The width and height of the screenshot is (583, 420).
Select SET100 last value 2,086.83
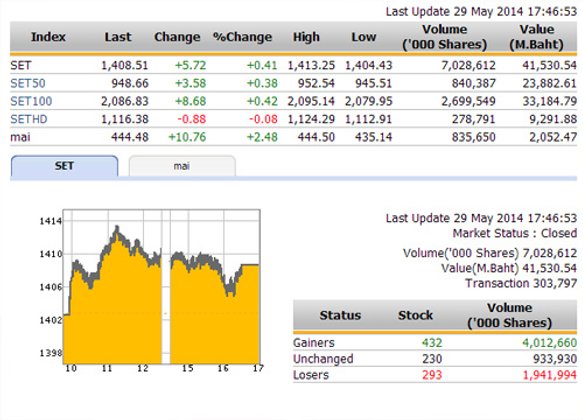[125, 101]
